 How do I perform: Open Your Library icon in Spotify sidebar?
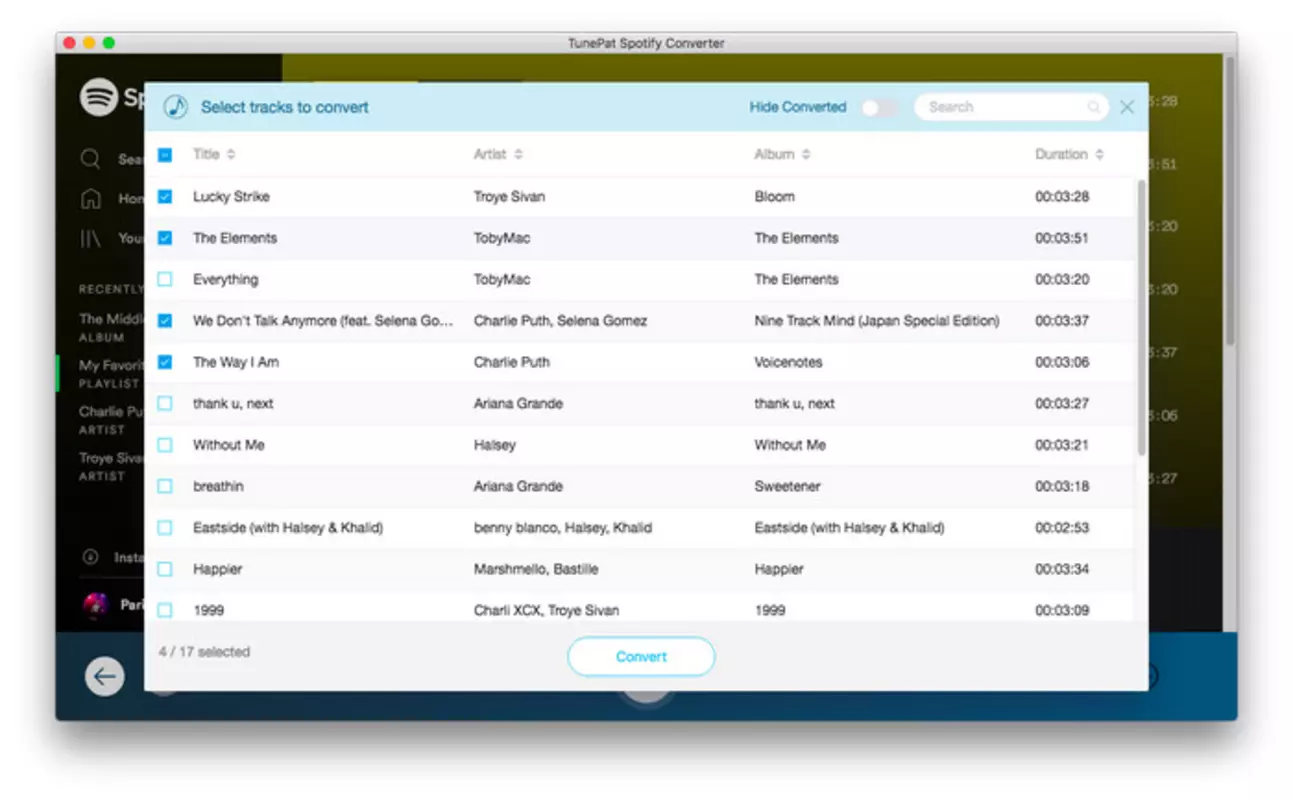[91, 238]
